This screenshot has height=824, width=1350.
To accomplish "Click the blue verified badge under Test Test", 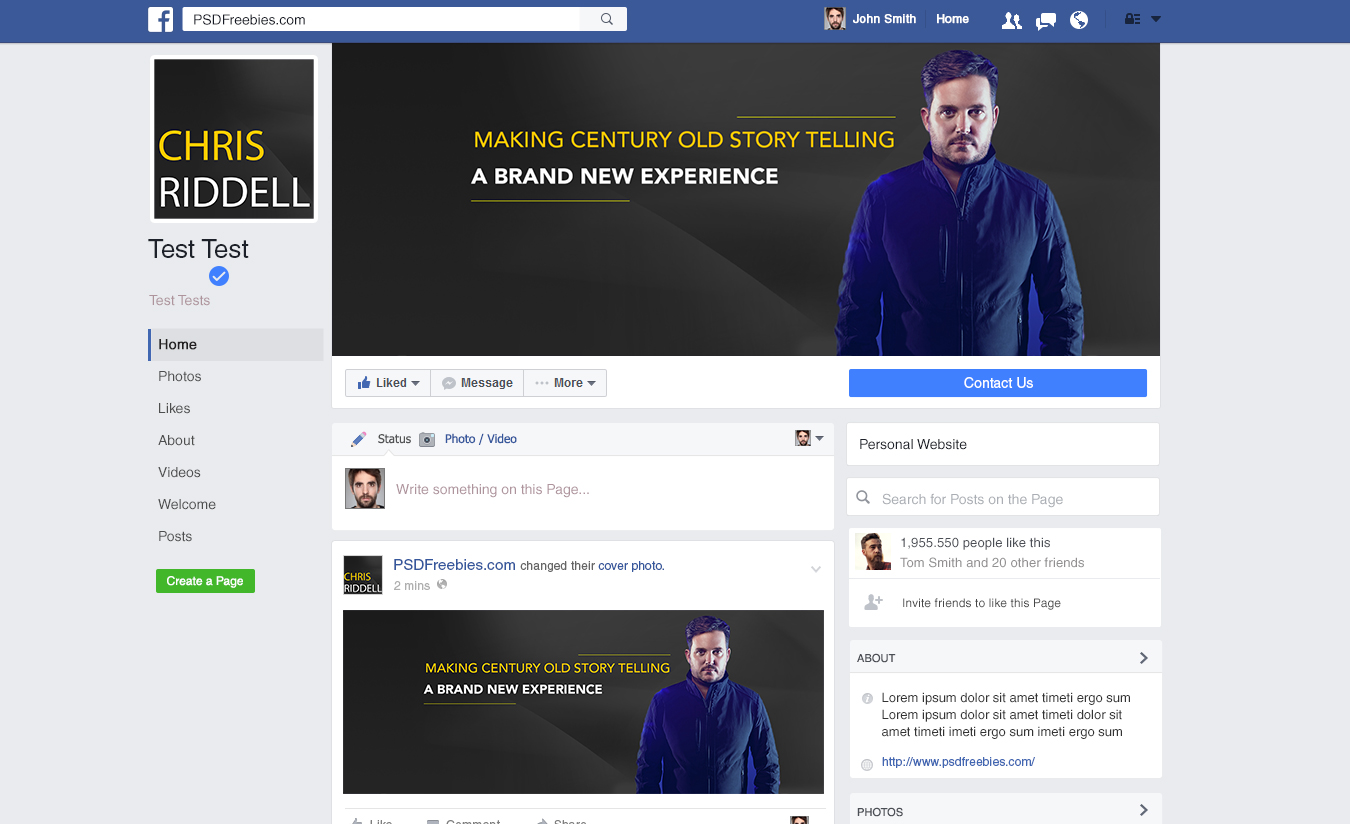I will [218, 276].
